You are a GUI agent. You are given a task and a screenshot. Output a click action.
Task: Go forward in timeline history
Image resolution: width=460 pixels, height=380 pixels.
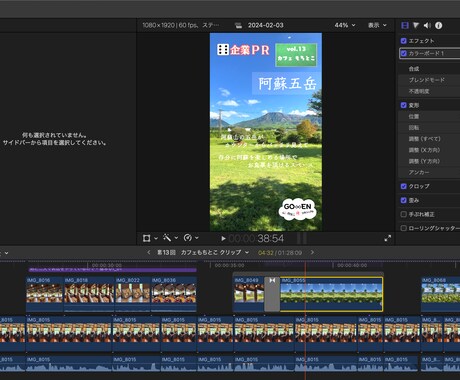(312, 252)
